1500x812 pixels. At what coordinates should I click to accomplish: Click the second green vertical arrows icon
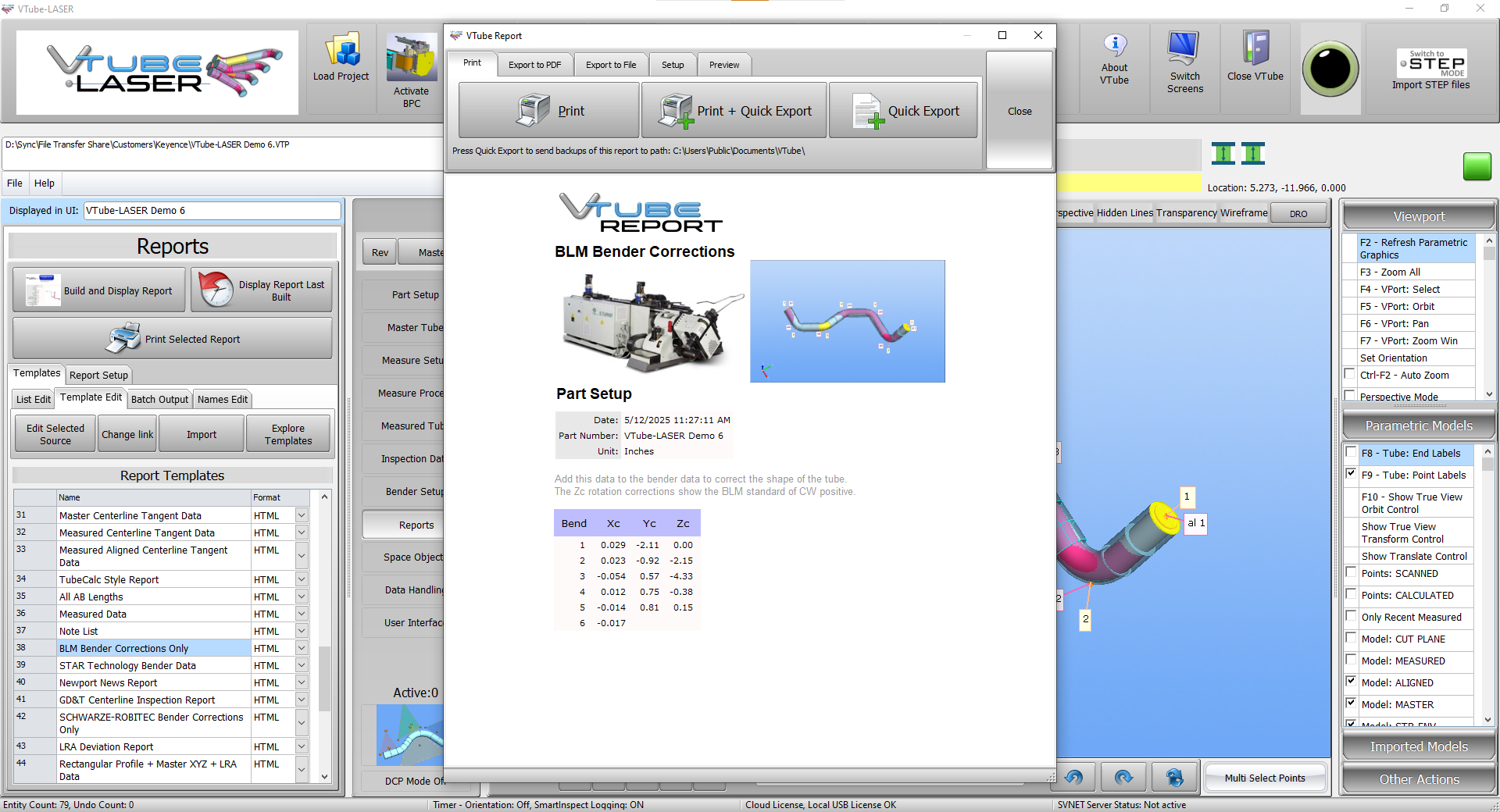click(x=1252, y=153)
